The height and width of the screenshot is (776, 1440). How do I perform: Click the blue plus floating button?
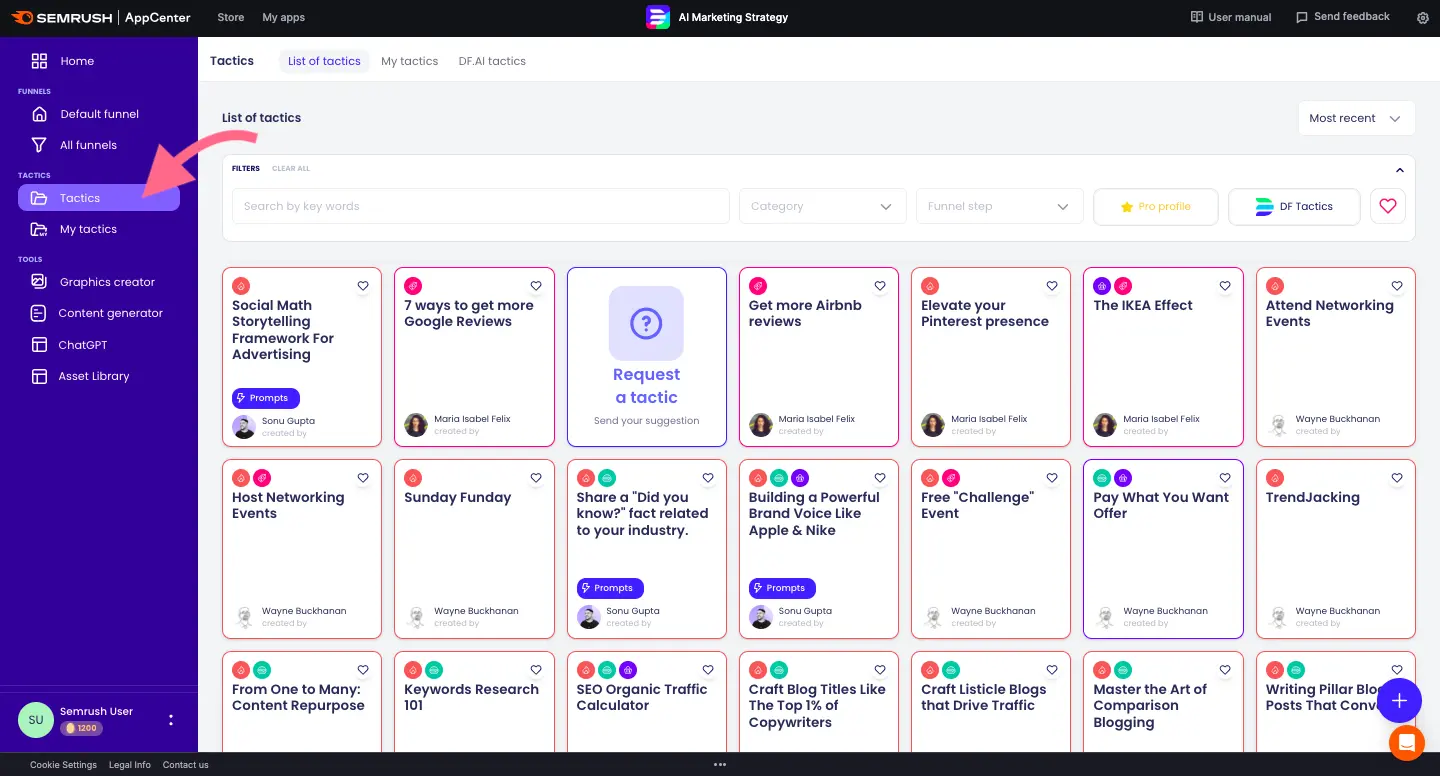tap(1399, 701)
